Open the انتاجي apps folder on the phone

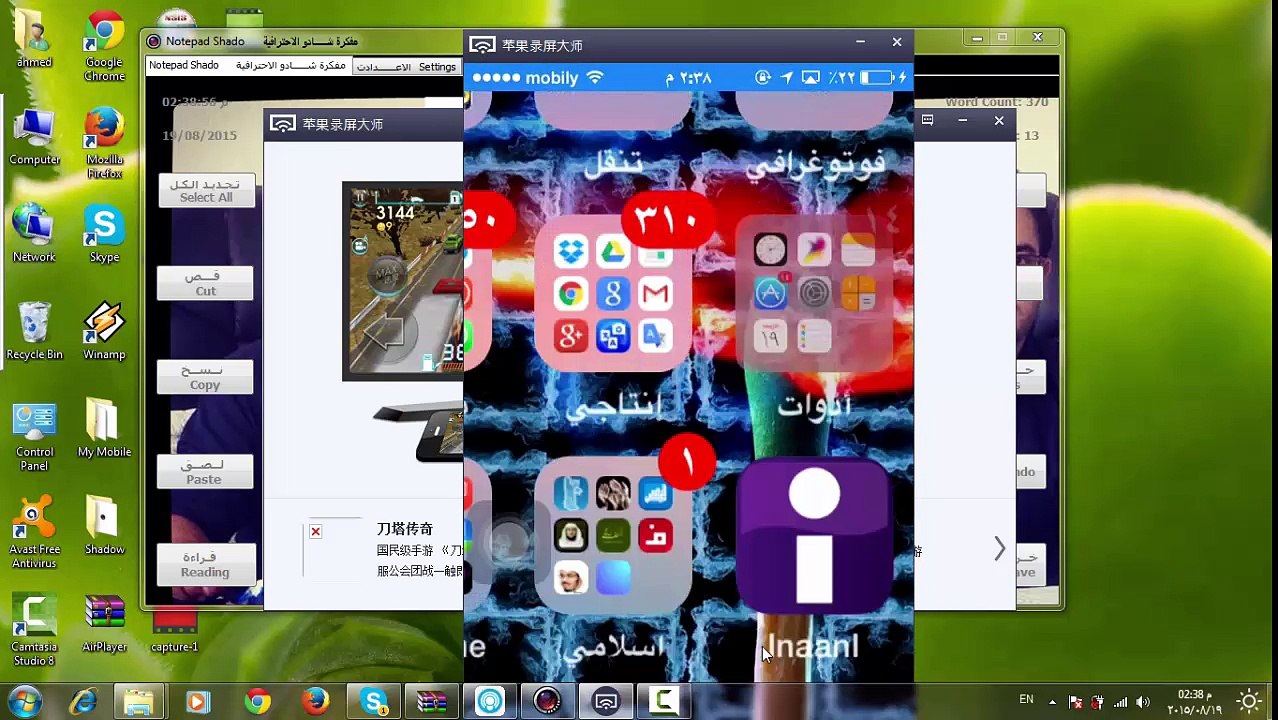coord(612,294)
